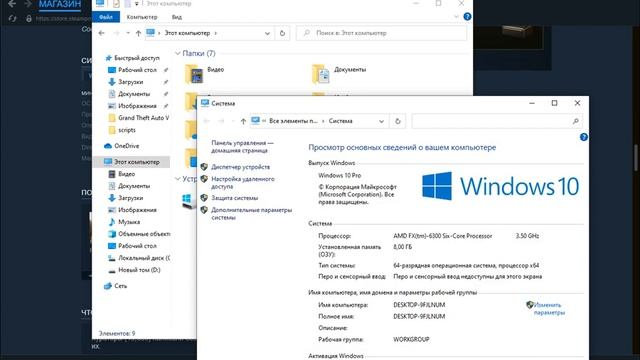Click the refresh button in System window
640x360 pixels.
tap(398, 121)
